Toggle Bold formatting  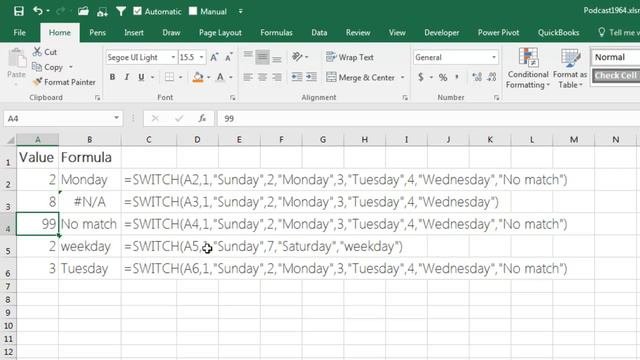point(112,77)
